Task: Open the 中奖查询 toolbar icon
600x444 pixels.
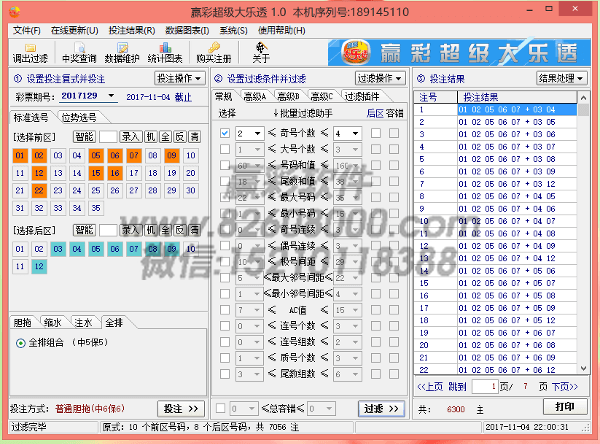Action: 79,53
